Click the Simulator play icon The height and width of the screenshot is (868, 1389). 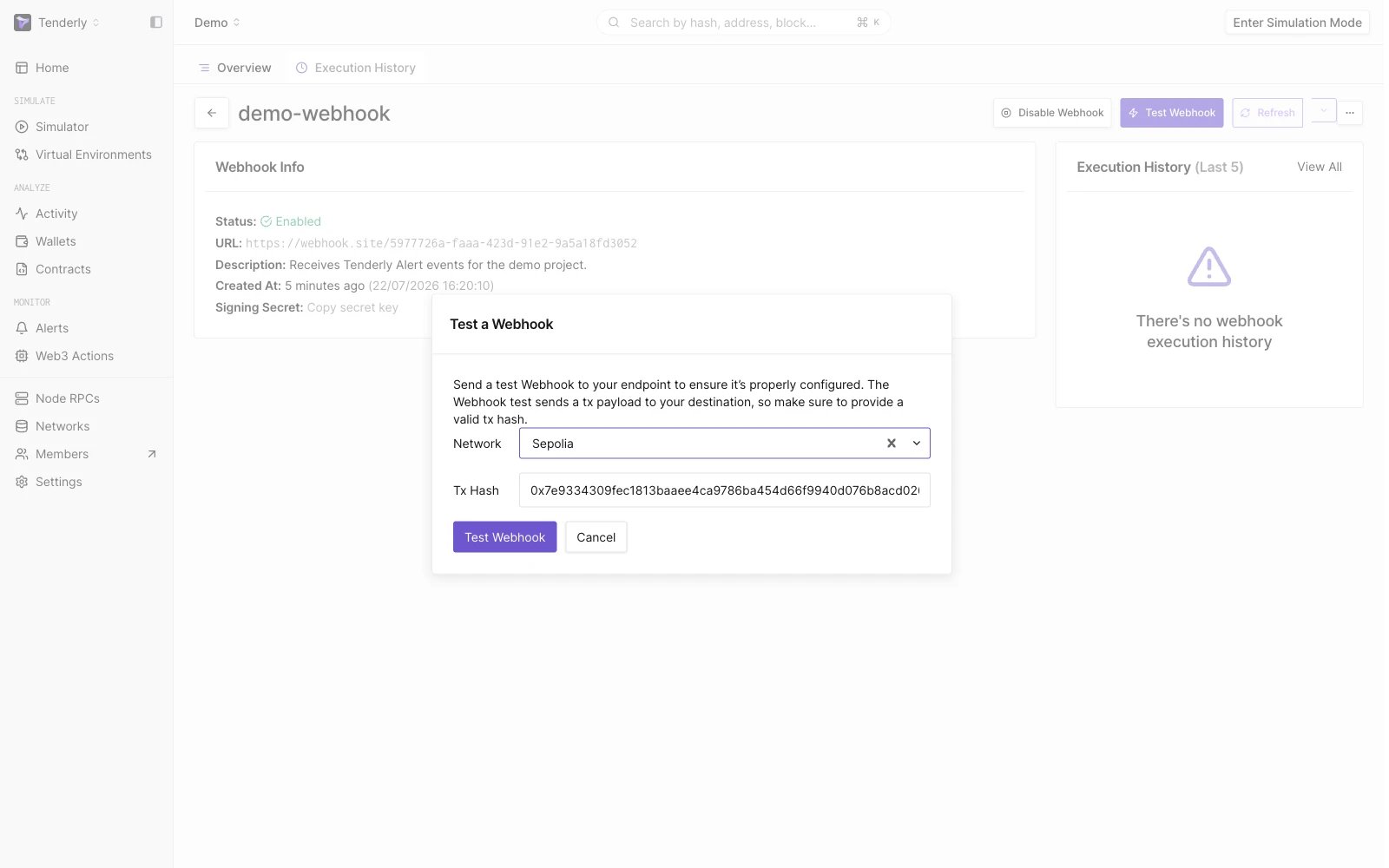(22, 127)
